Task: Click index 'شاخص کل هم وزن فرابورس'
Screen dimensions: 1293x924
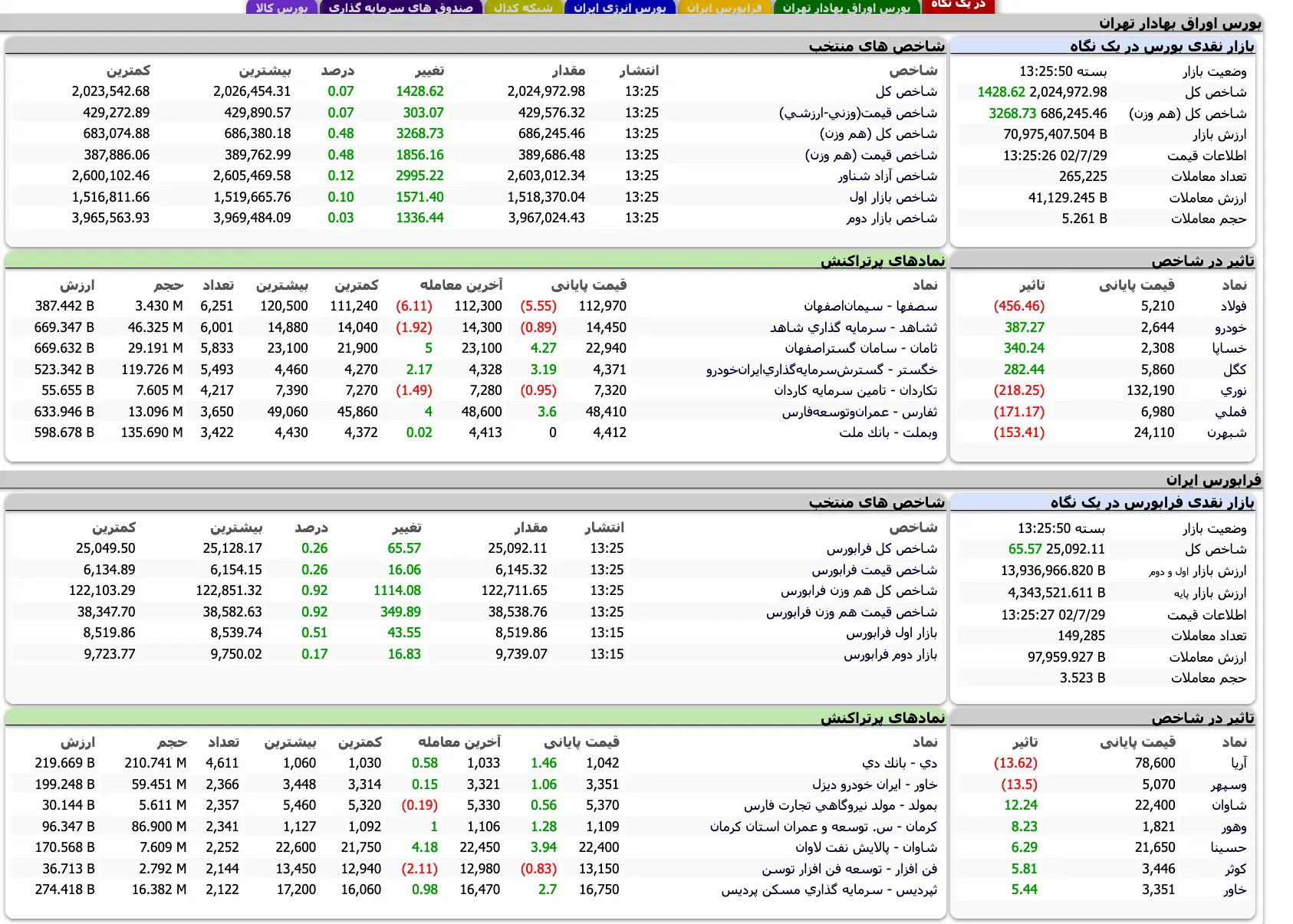Action: [x=859, y=590]
